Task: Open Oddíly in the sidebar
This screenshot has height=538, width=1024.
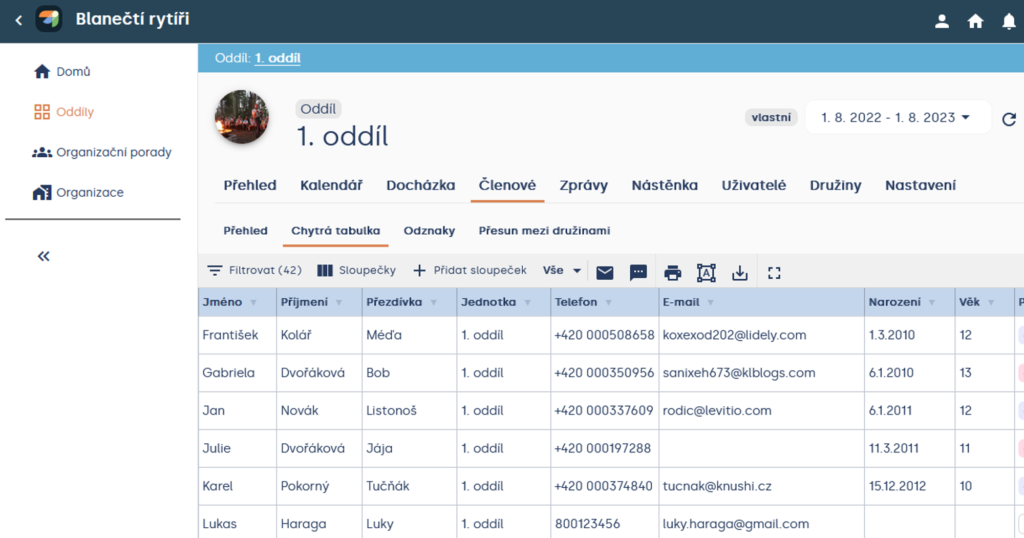Action: (x=63, y=112)
